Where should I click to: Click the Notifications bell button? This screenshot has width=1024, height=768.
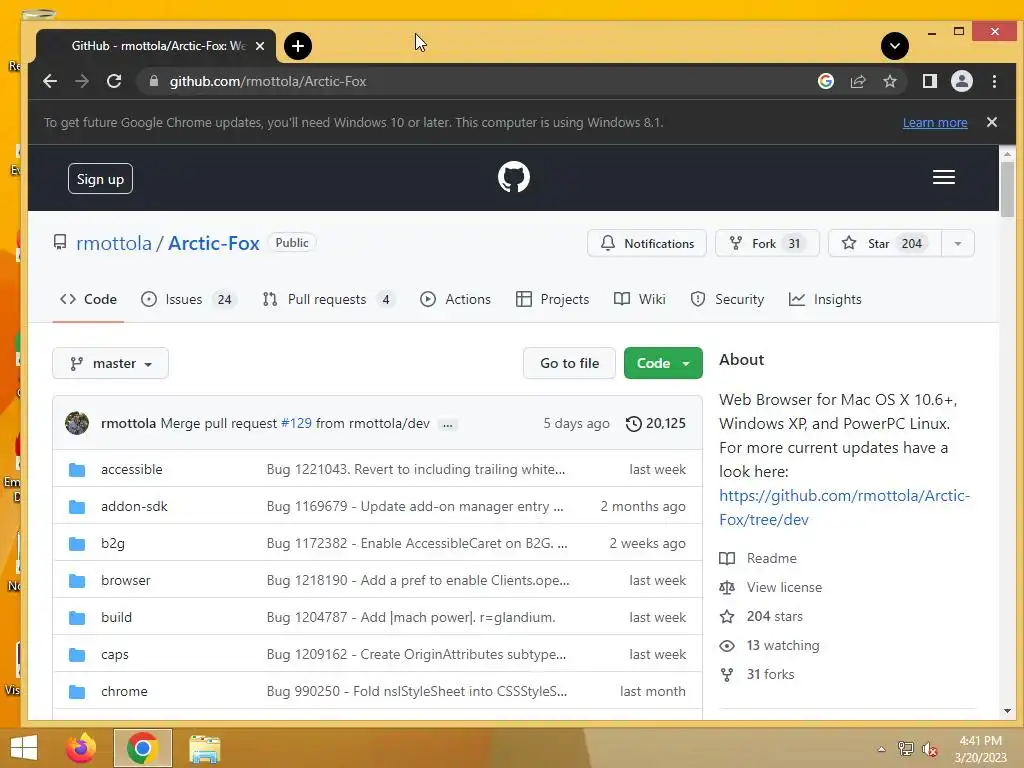coord(647,244)
